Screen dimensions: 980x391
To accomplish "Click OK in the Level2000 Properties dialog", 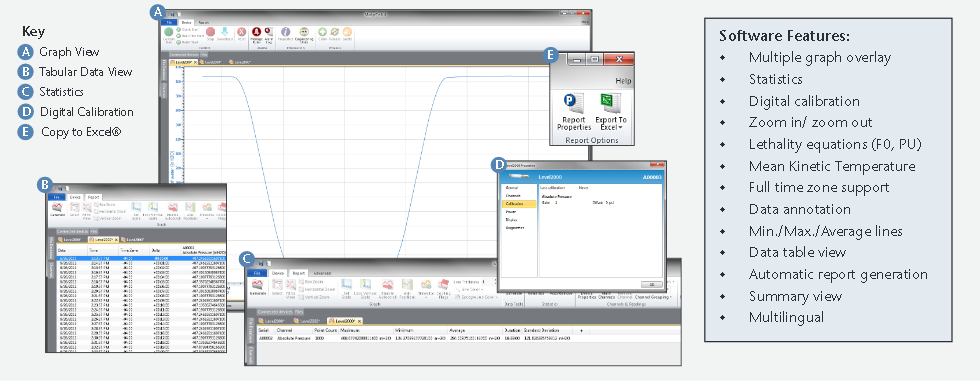I will tap(651, 284).
